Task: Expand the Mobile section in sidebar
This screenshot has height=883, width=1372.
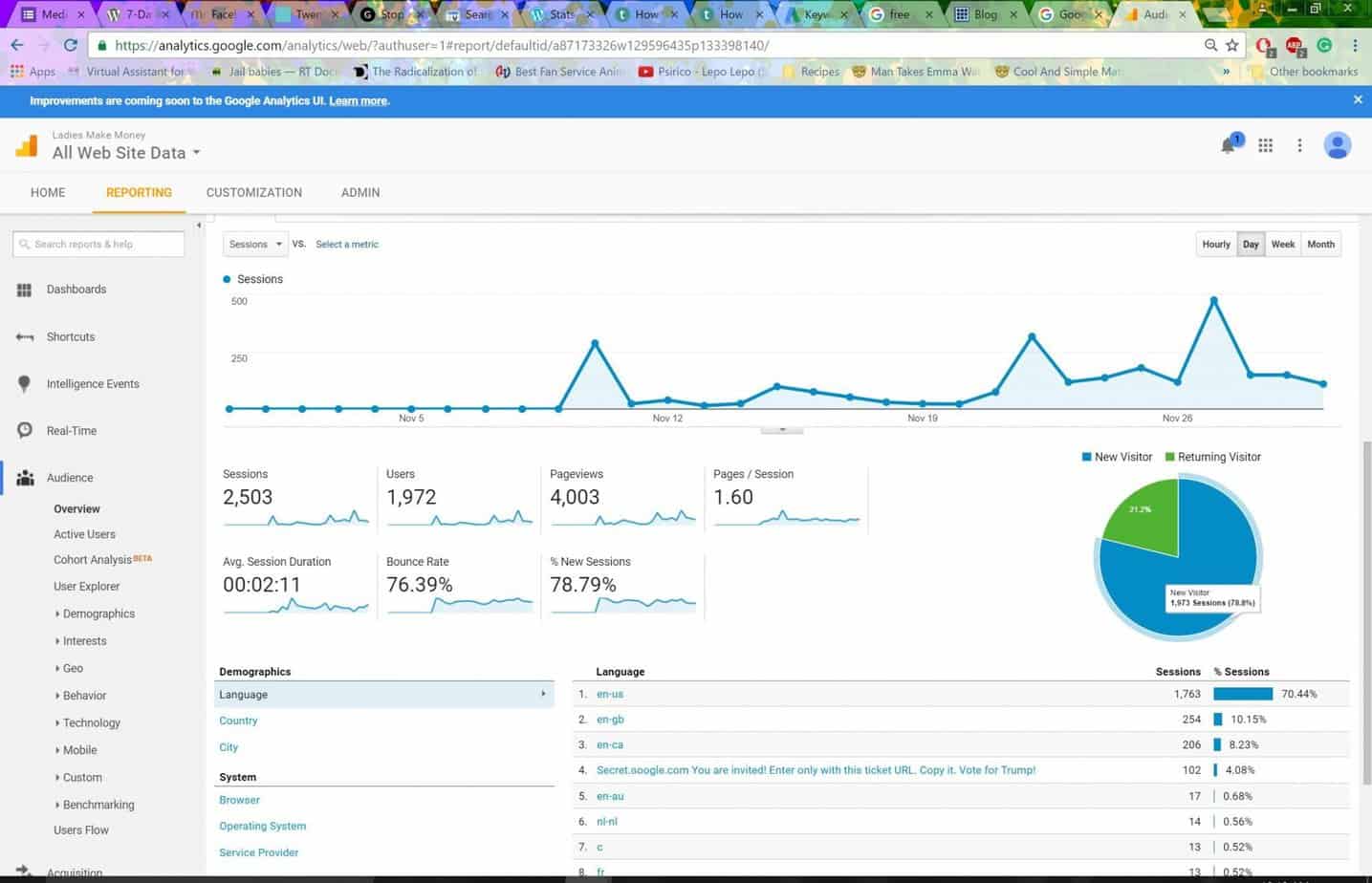Action: click(x=76, y=750)
